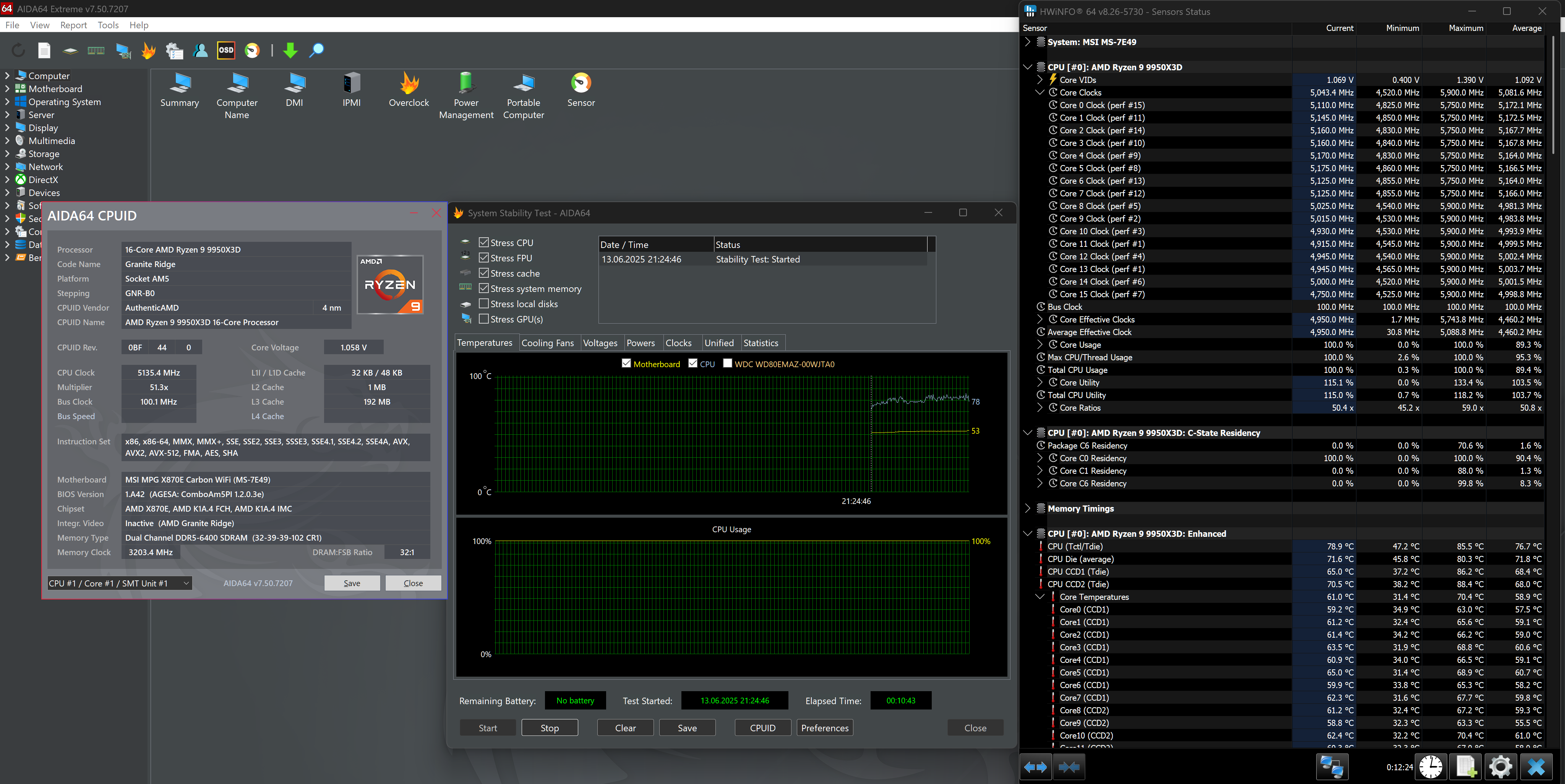Expand Memory Timings sensor group

1028,508
